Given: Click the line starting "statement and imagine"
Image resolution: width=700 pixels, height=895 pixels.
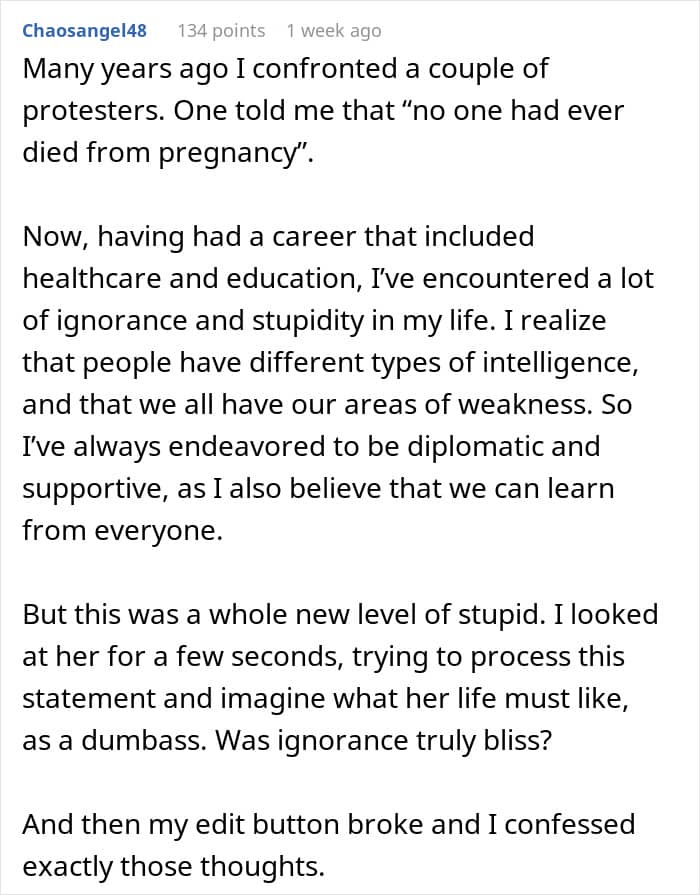Looking at the screenshot, I should (325, 698).
